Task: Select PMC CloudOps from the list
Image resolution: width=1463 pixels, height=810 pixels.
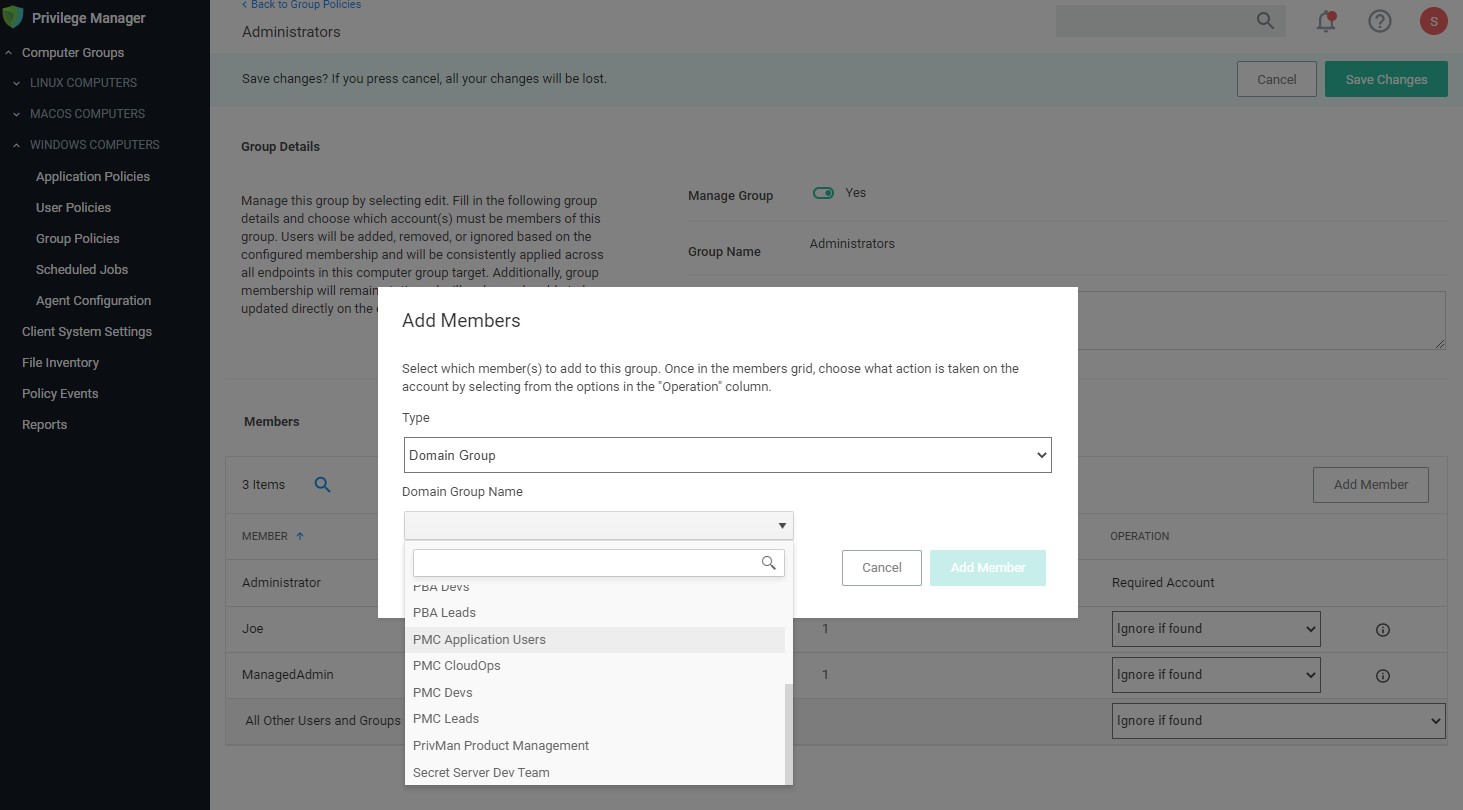Action: pos(595,666)
